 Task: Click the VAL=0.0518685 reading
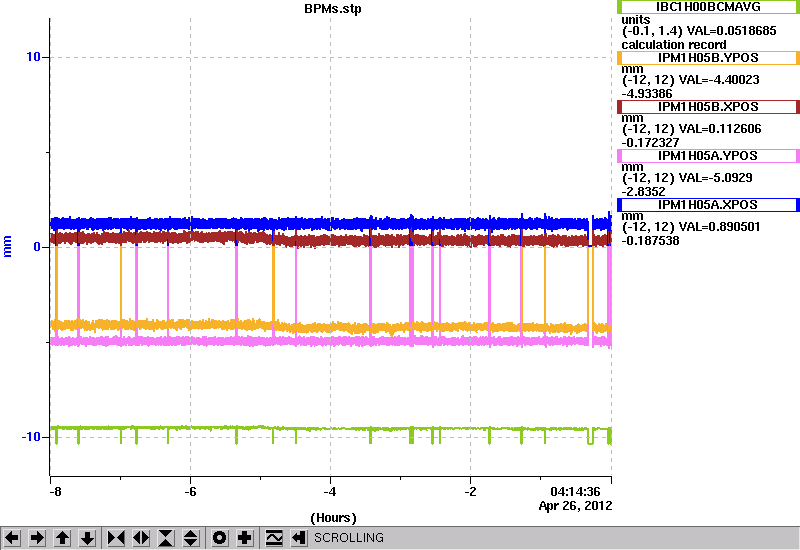732,31
